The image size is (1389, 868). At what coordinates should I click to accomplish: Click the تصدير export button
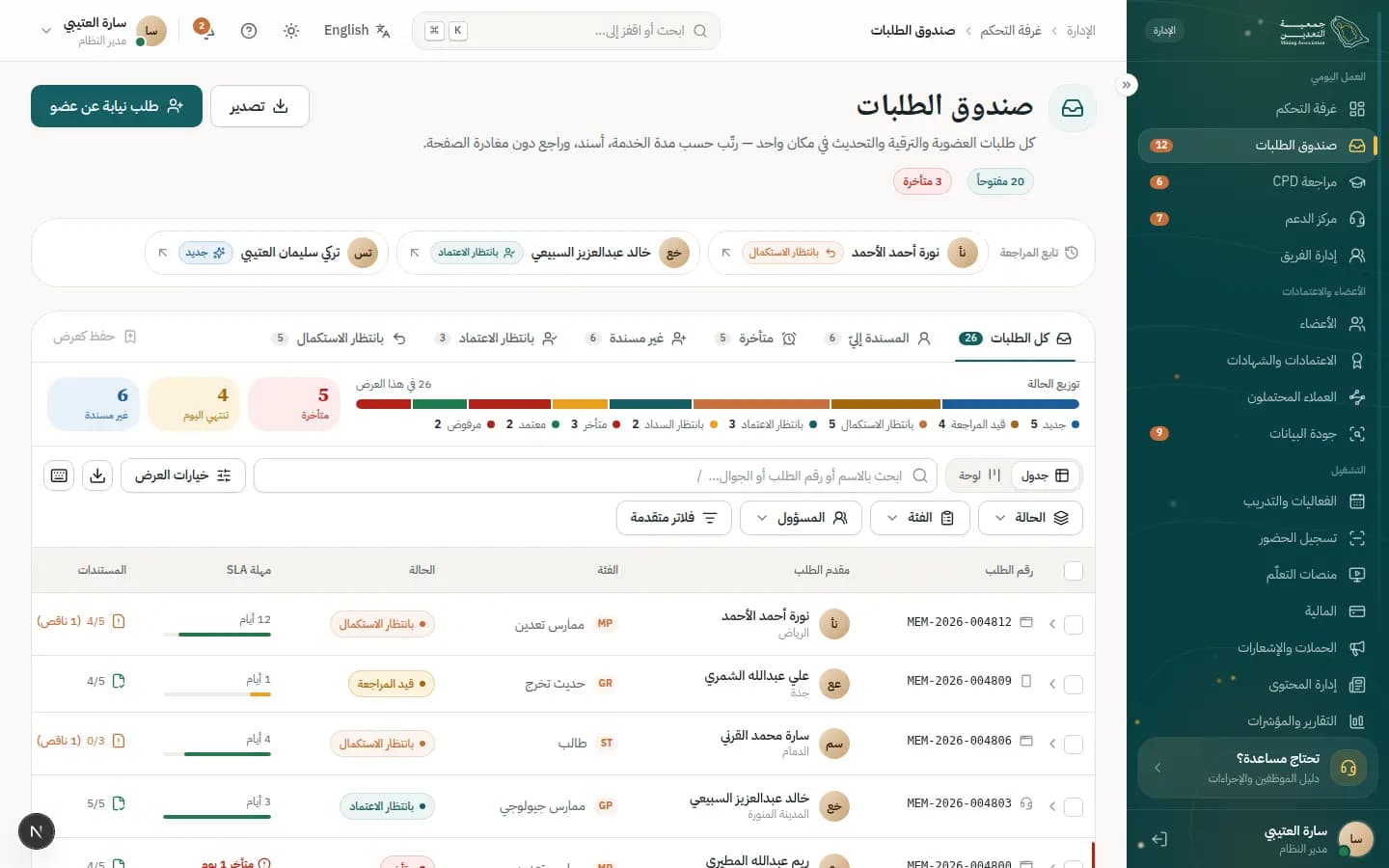click(x=259, y=106)
